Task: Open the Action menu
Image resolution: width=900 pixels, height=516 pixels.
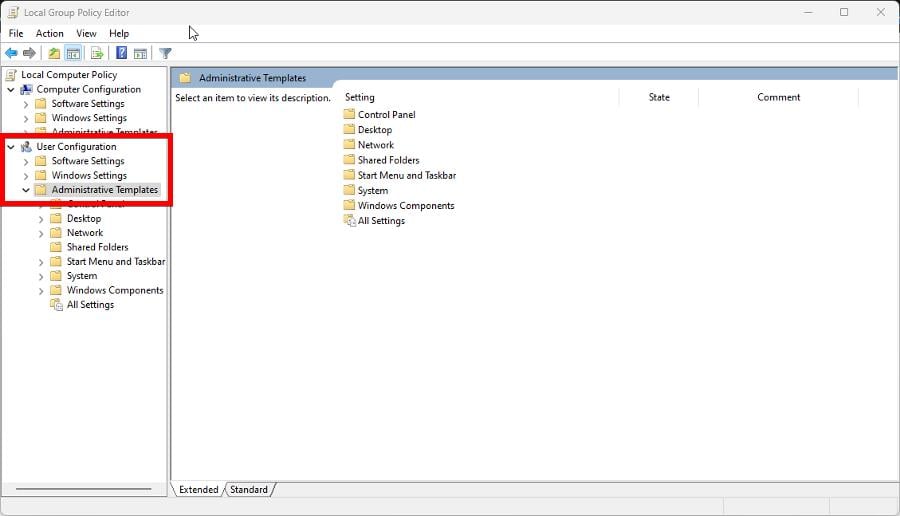Action: [x=49, y=33]
